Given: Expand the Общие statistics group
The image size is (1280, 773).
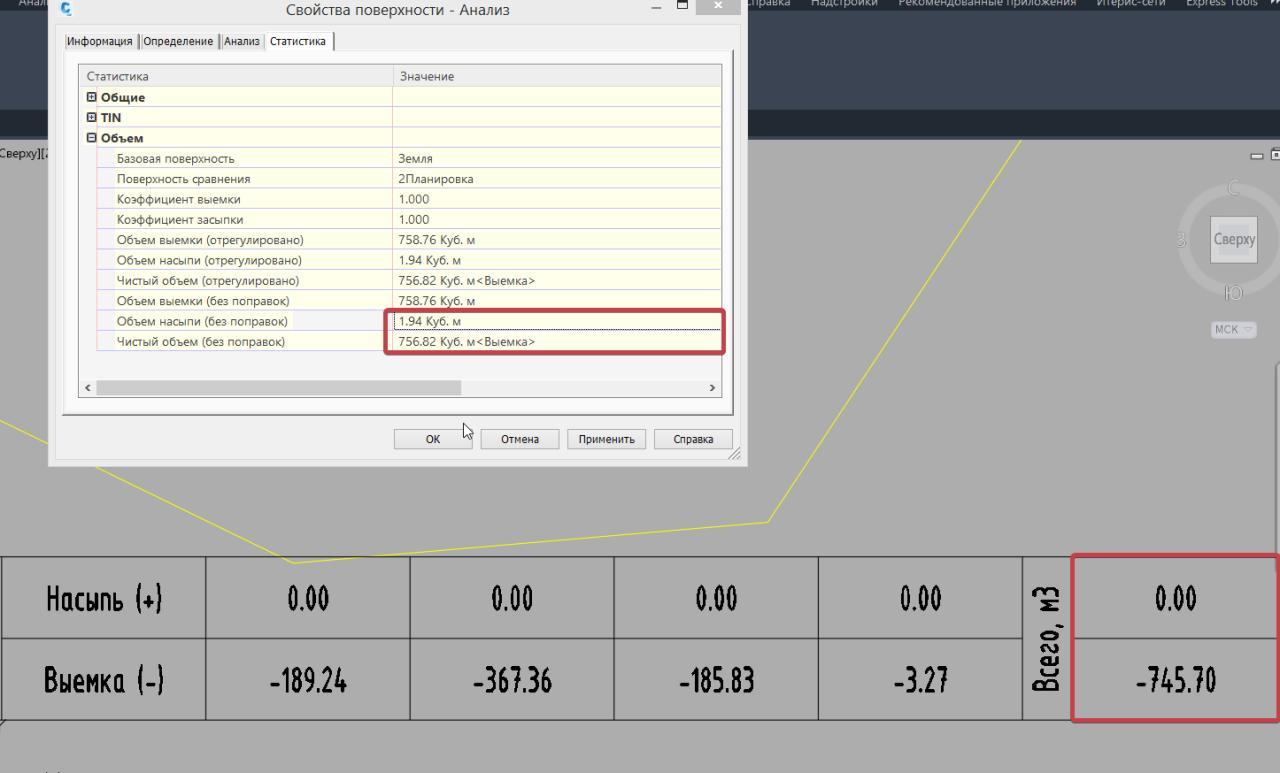Looking at the screenshot, I should (92, 97).
